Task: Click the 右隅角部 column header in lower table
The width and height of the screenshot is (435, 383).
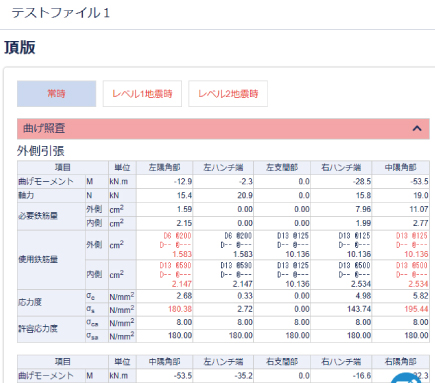Action: [400, 362]
